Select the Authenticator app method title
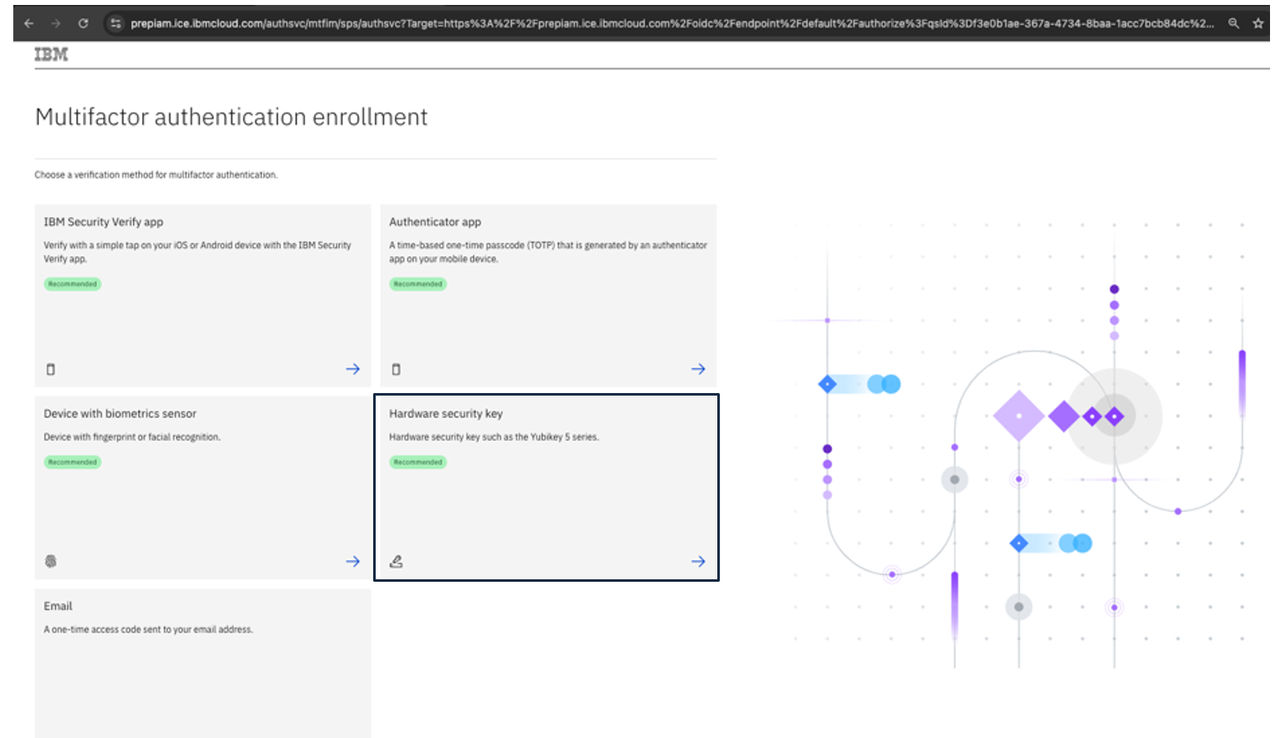 pyautogui.click(x=435, y=222)
